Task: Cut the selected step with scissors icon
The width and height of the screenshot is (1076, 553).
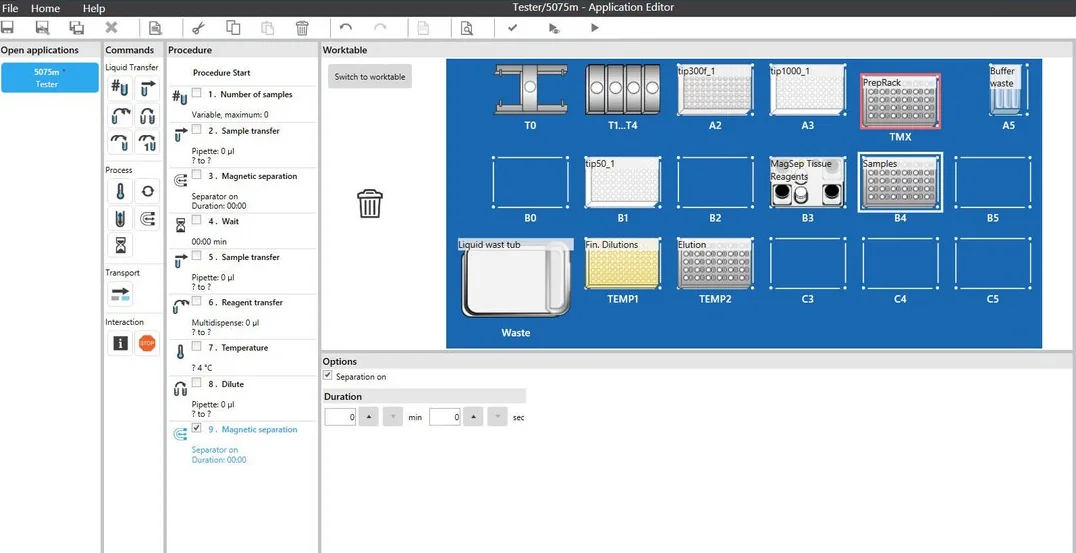Action: point(198,28)
